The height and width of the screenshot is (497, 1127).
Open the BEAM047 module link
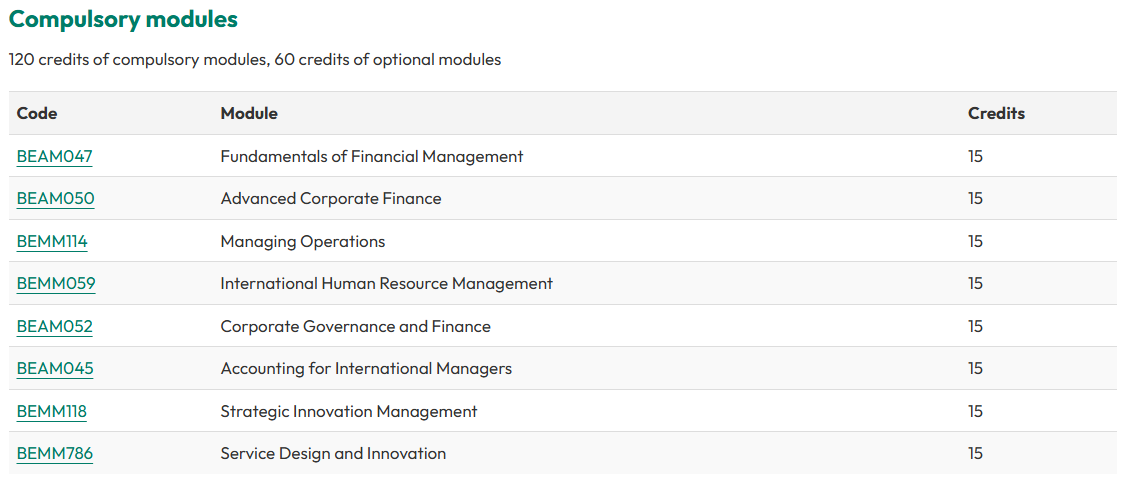pos(54,156)
